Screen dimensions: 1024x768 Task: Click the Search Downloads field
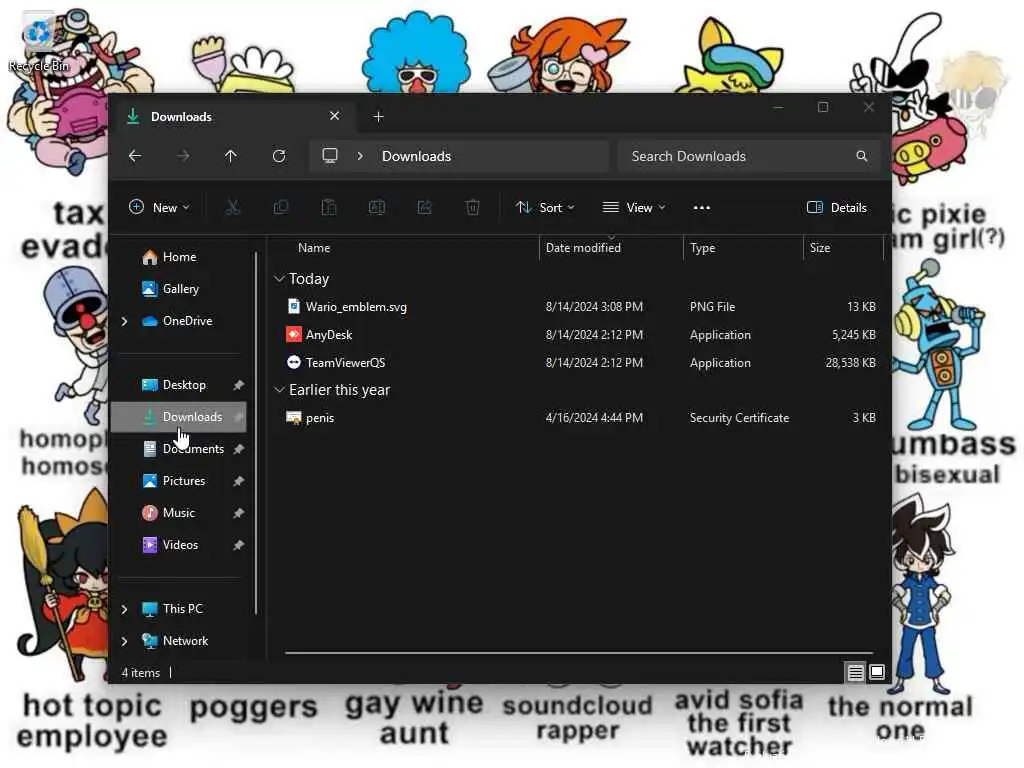coord(748,156)
